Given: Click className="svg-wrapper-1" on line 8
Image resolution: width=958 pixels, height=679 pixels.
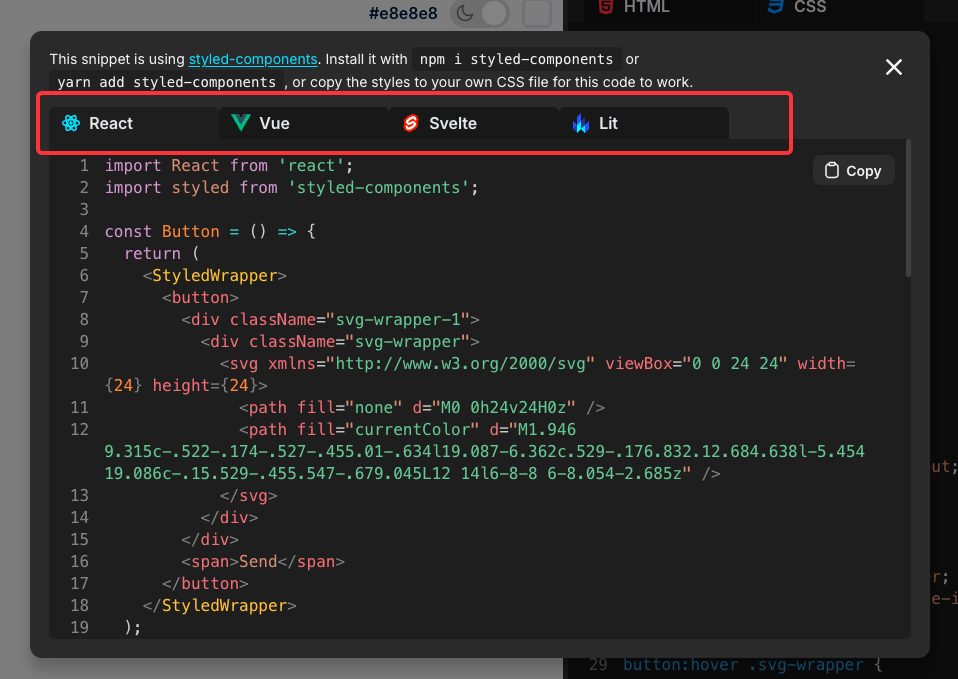Looking at the screenshot, I should 349,320.
